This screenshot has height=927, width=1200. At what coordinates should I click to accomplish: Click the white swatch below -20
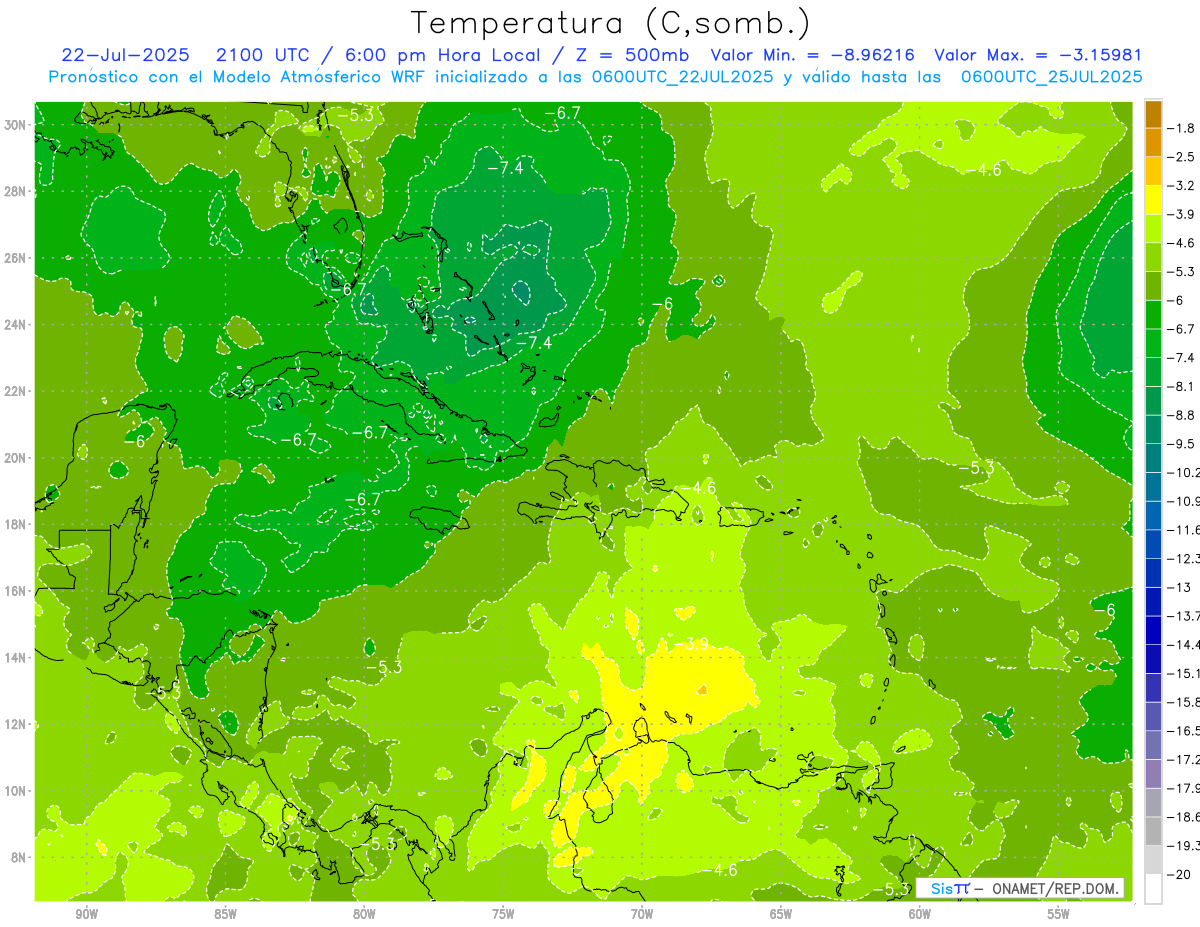click(x=1153, y=888)
